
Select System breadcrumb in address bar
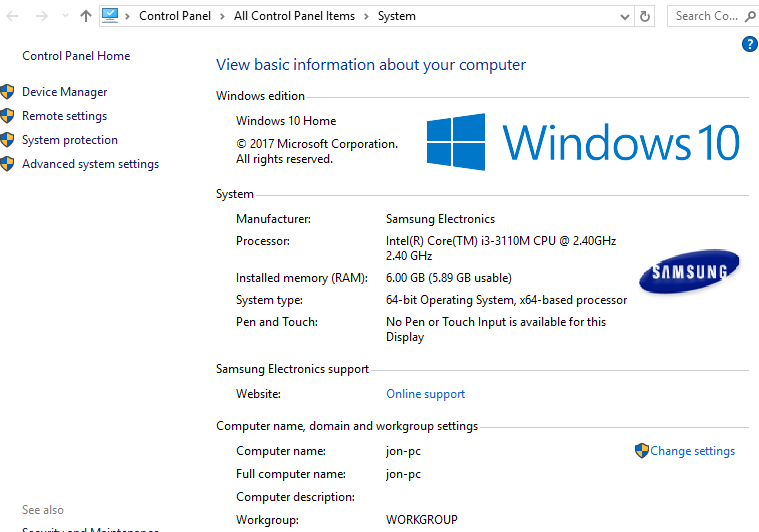click(396, 16)
